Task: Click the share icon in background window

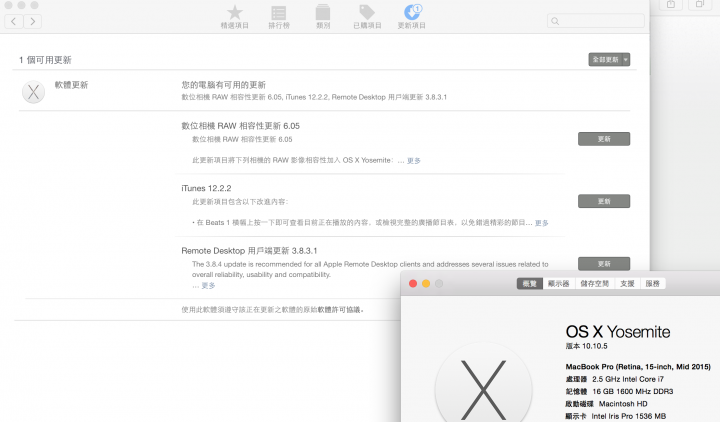Action: click(x=671, y=4)
